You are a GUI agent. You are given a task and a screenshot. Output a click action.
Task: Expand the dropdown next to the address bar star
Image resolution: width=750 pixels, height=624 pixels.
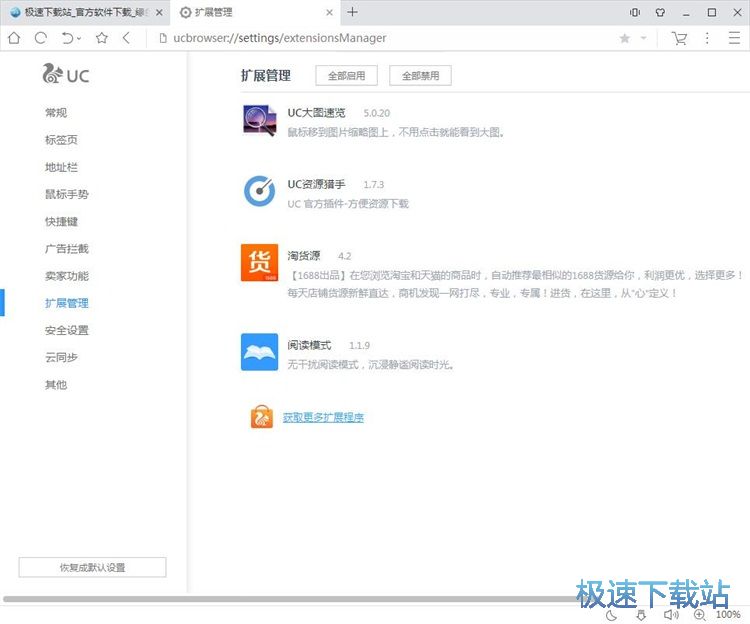point(643,38)
